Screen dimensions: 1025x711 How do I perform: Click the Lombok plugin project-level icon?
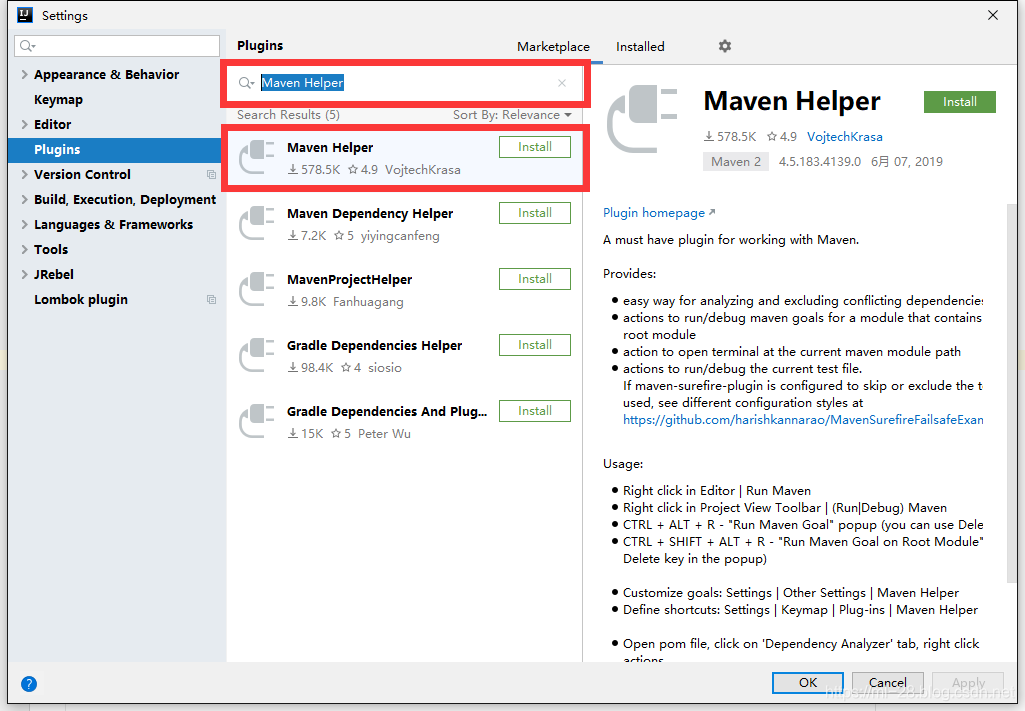click(x=211, y=299)
